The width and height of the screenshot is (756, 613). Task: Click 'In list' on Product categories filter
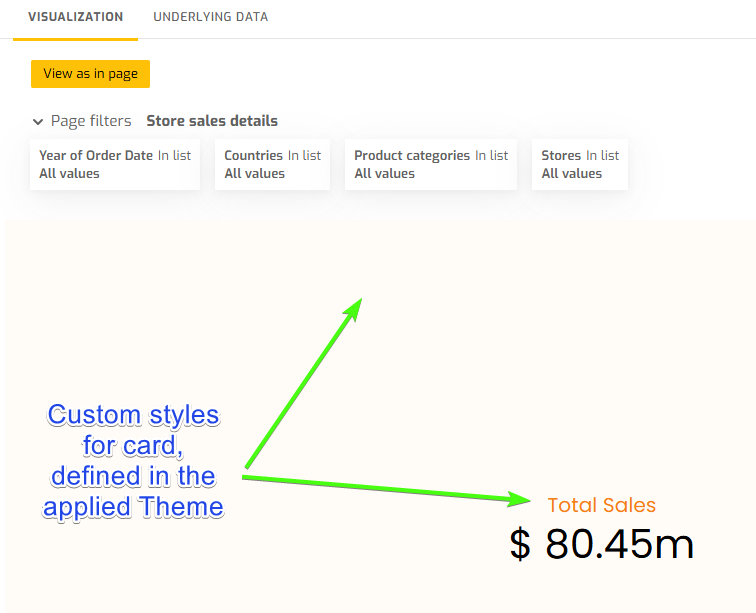point(491,156)
